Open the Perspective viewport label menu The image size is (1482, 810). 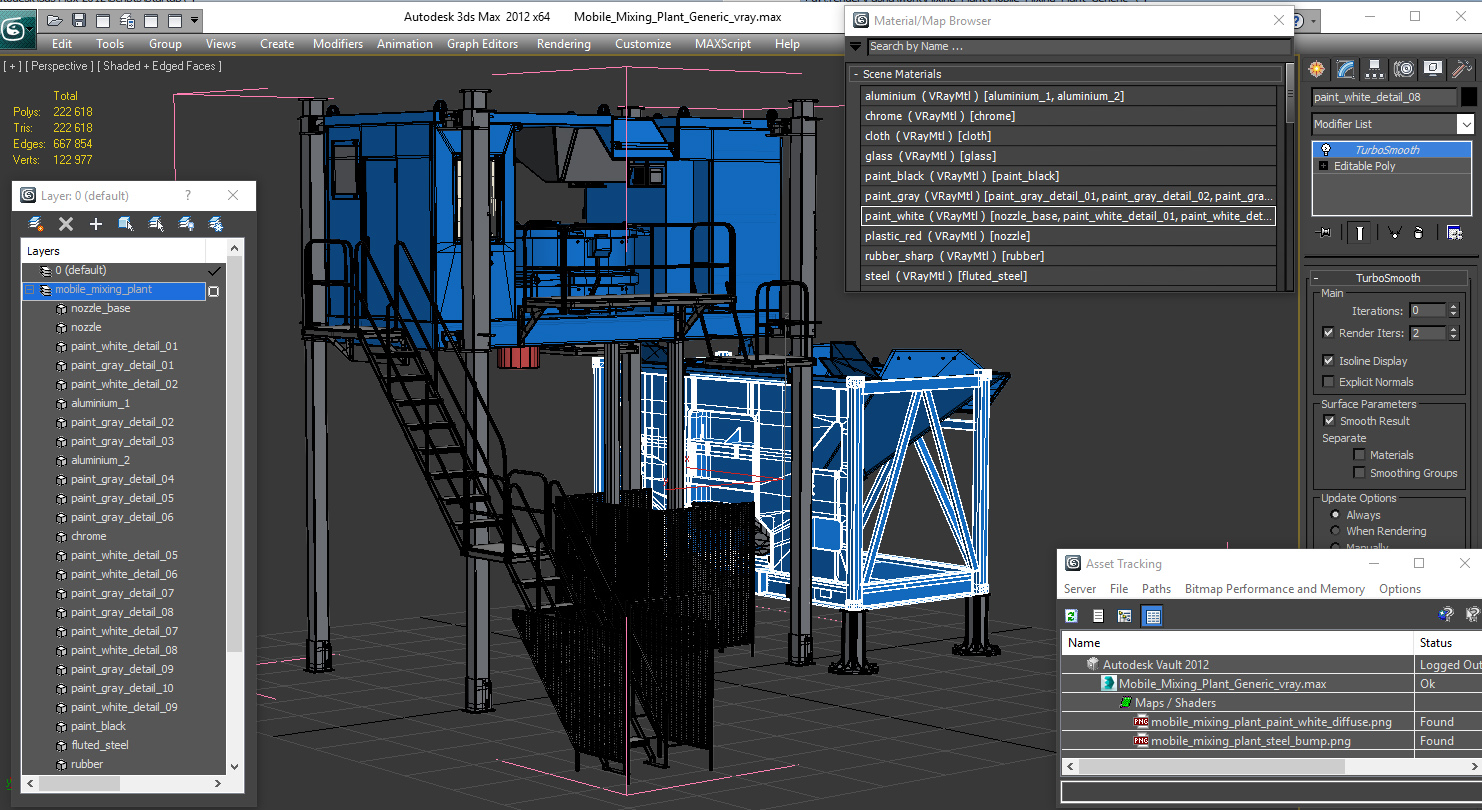pos(59,66)
